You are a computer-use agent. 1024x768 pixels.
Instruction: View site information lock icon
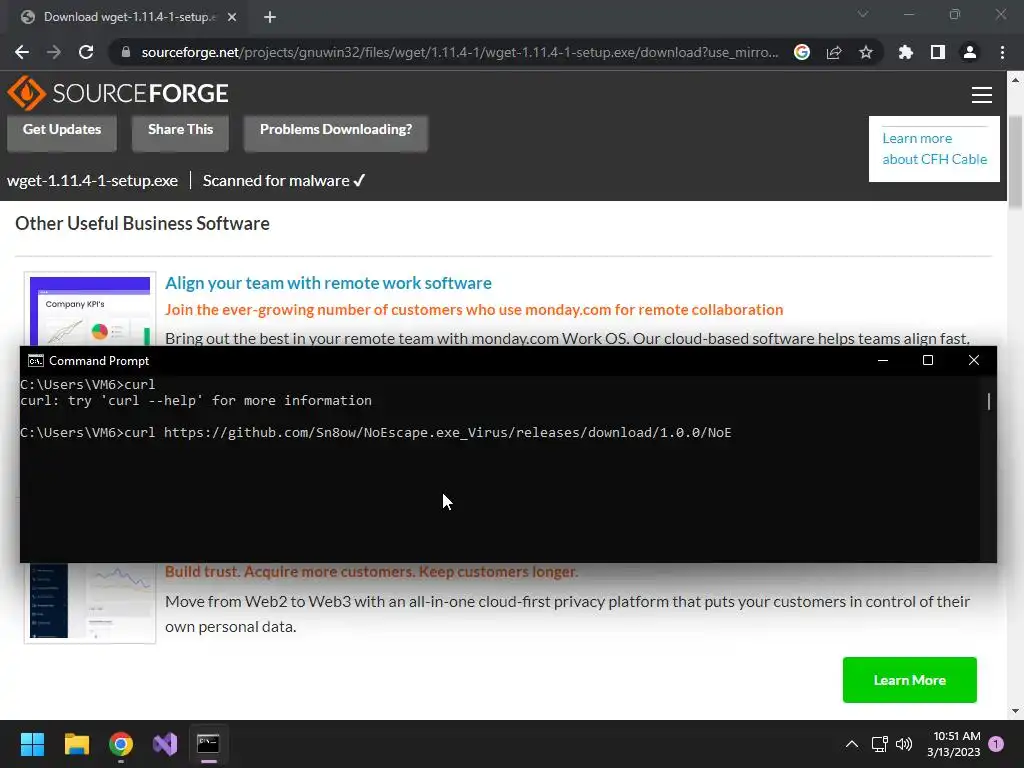point(126,52)
